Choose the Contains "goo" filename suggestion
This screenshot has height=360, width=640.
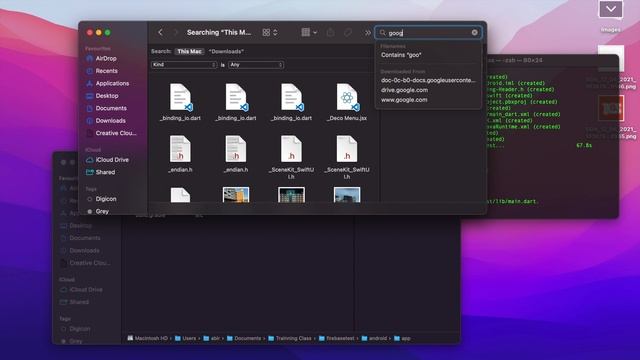pos(401,55)
